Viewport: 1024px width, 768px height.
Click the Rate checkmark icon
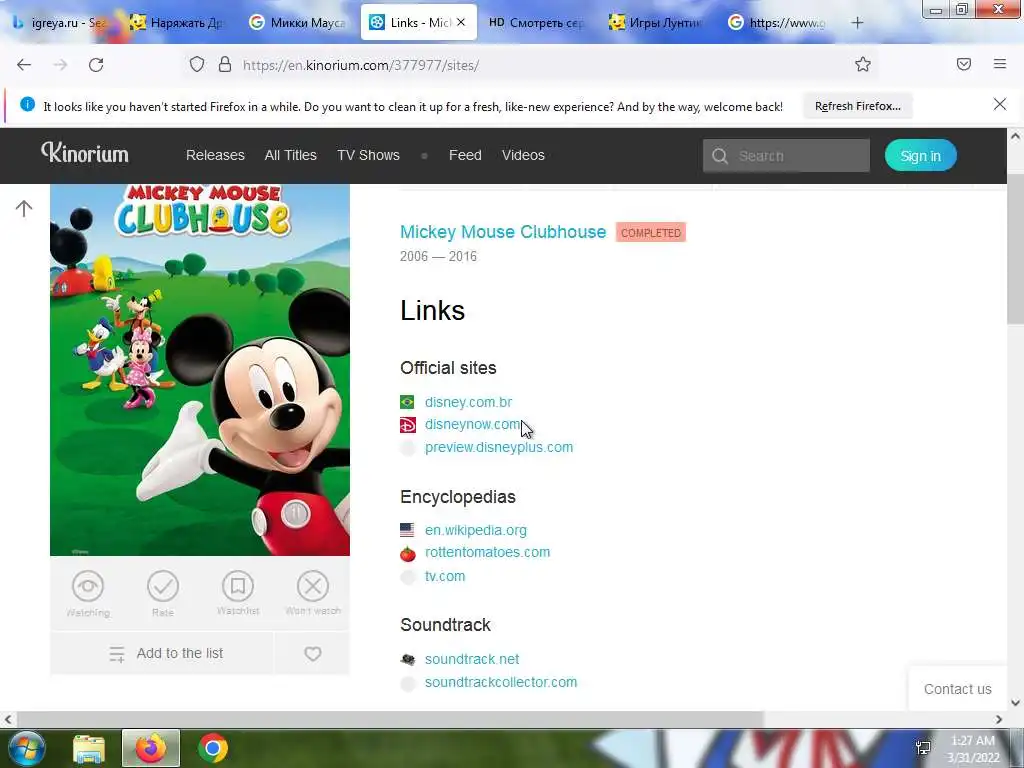(163, 586)
